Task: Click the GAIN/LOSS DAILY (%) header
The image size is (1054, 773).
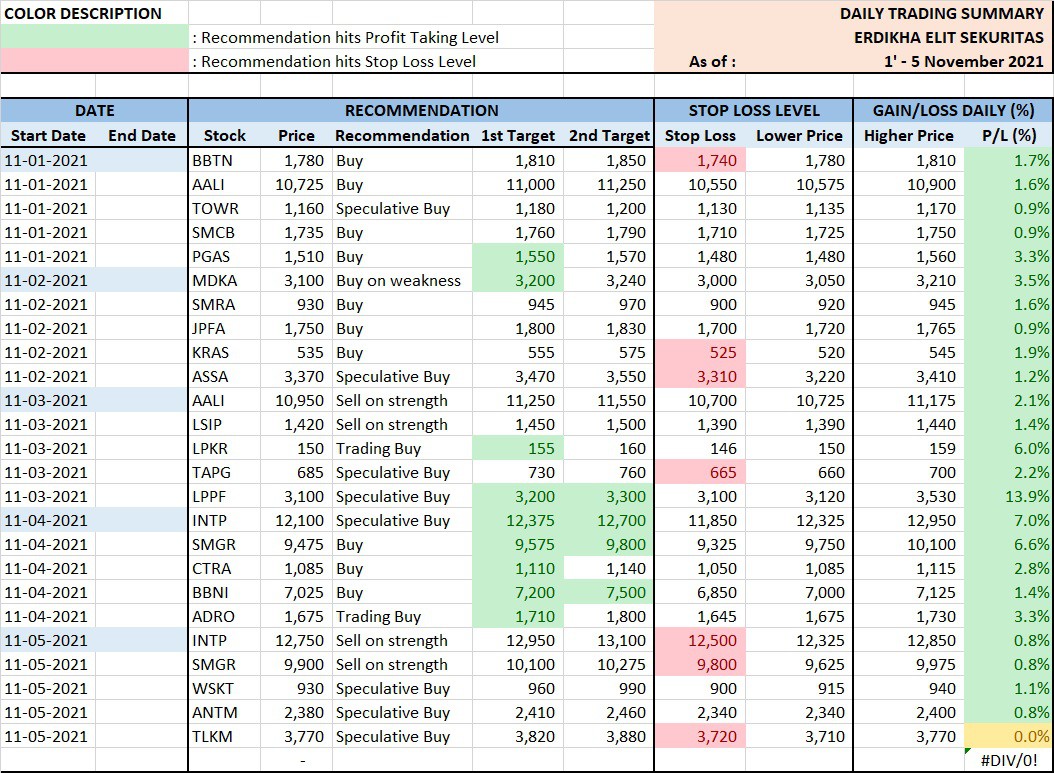Action: [952, 110]
